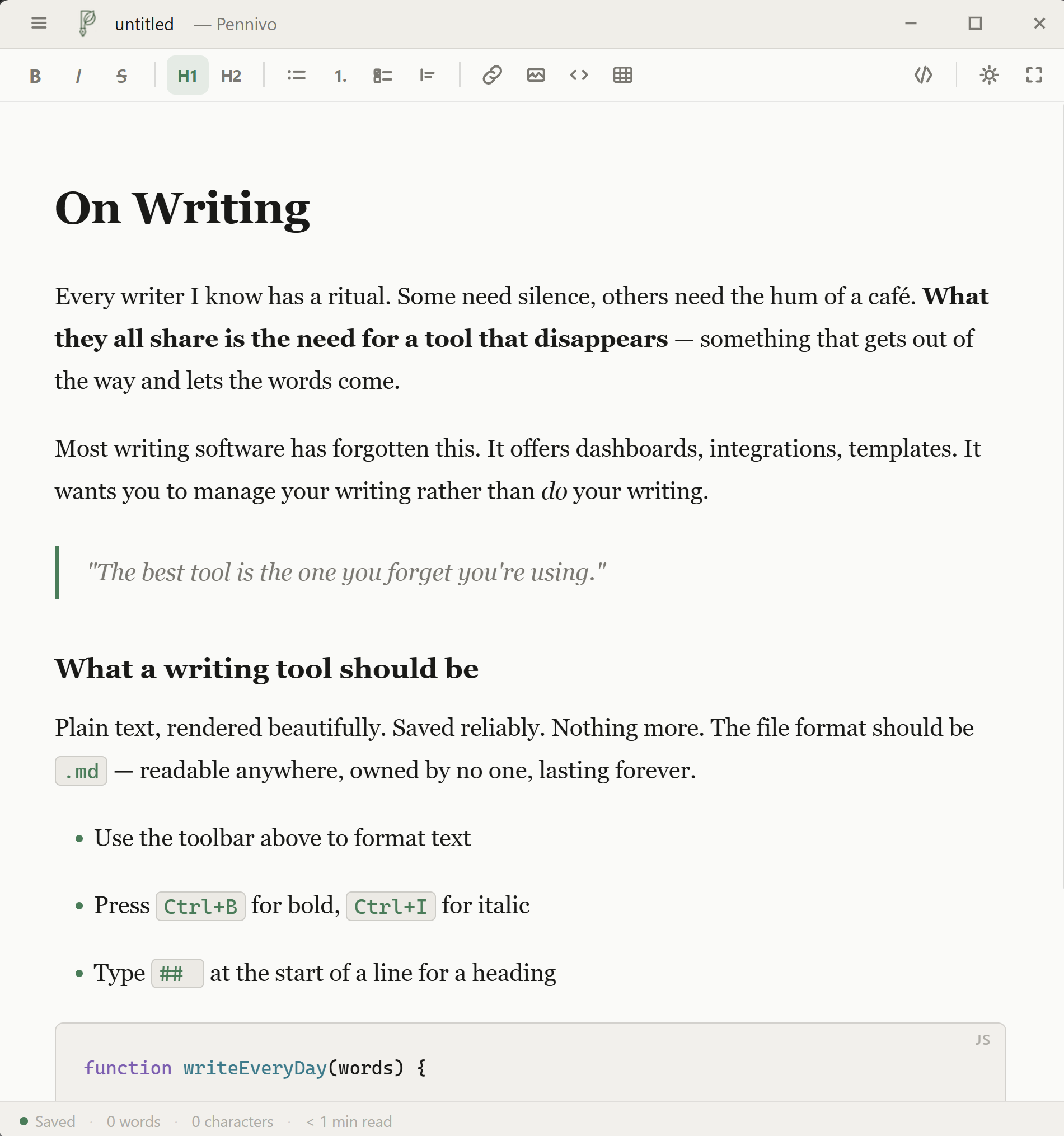Screen dimensions: 1064x1136
Task: Insert a link using the toolbar
Action: (x=493, y=75)
